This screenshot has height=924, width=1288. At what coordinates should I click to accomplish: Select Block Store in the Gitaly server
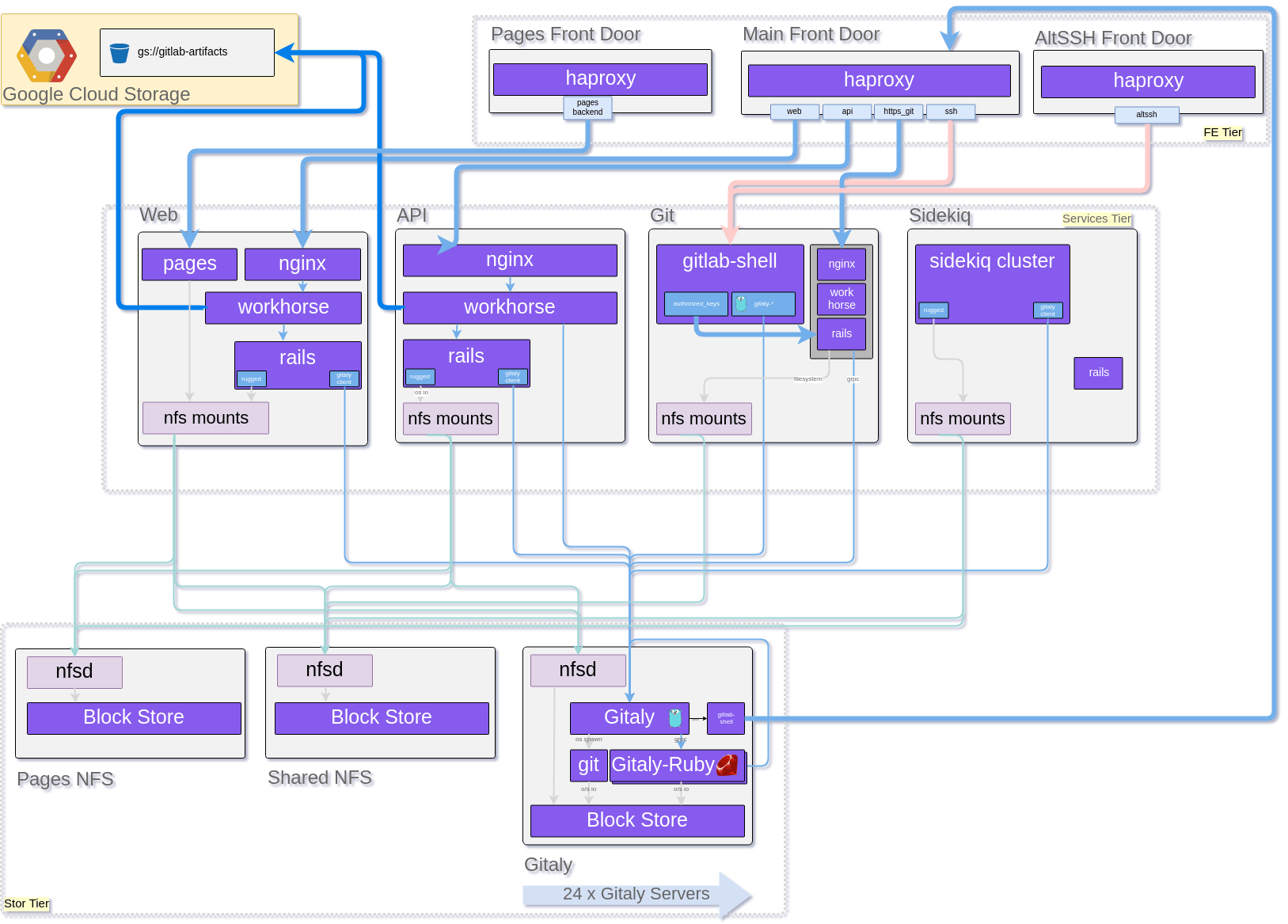637,821
